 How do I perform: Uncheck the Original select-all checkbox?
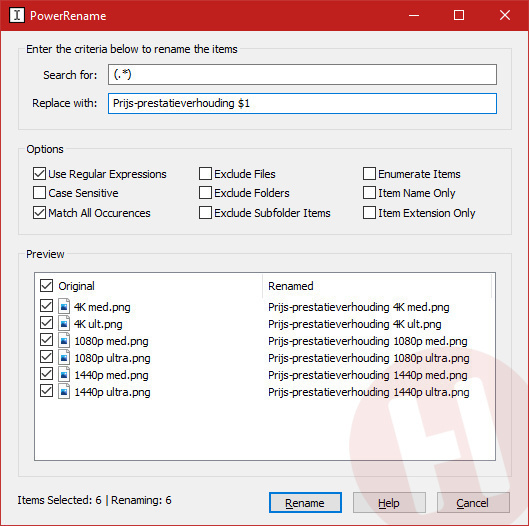pos(47,285)
